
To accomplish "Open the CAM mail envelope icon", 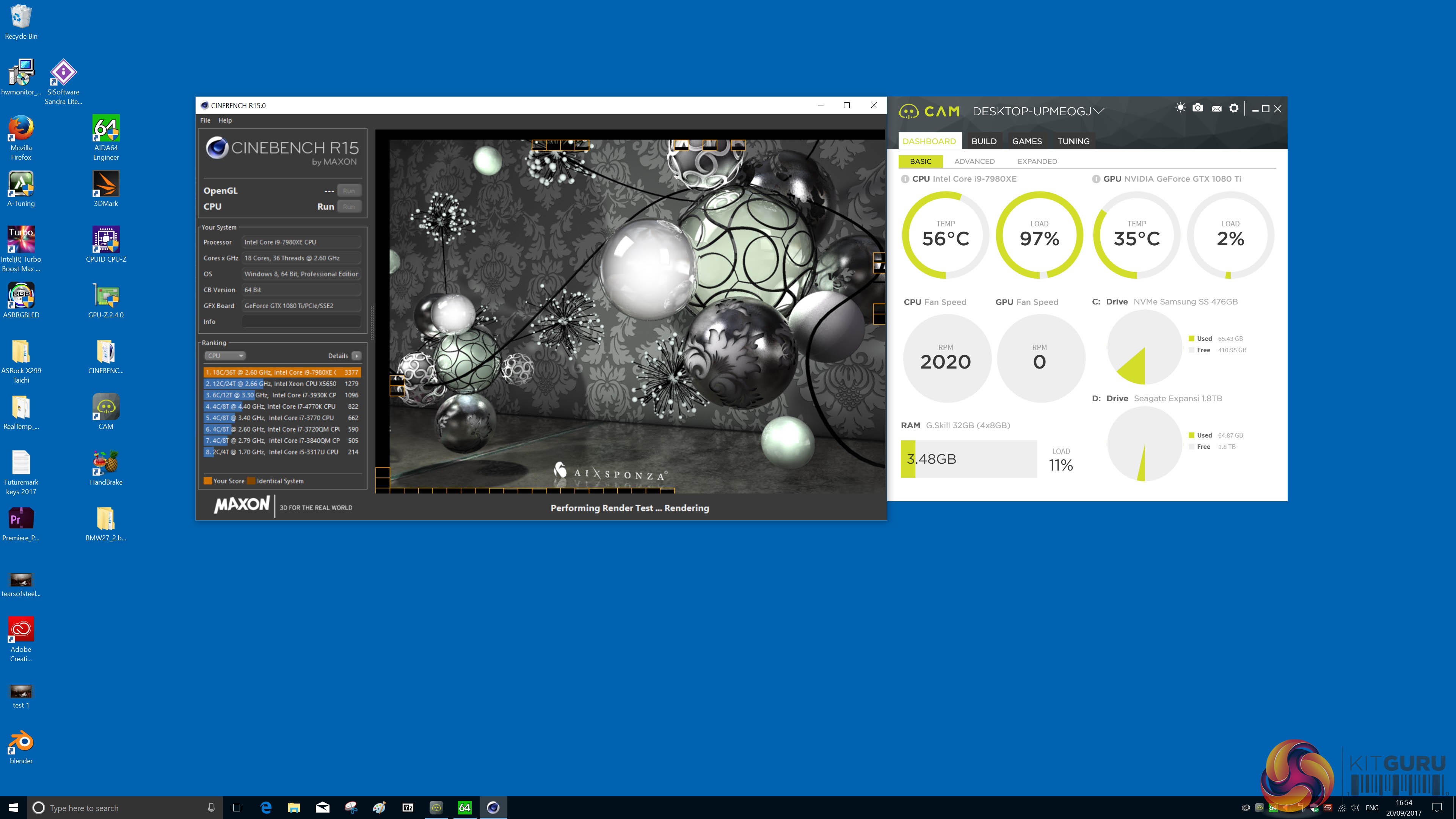I will coord(1216,108).
